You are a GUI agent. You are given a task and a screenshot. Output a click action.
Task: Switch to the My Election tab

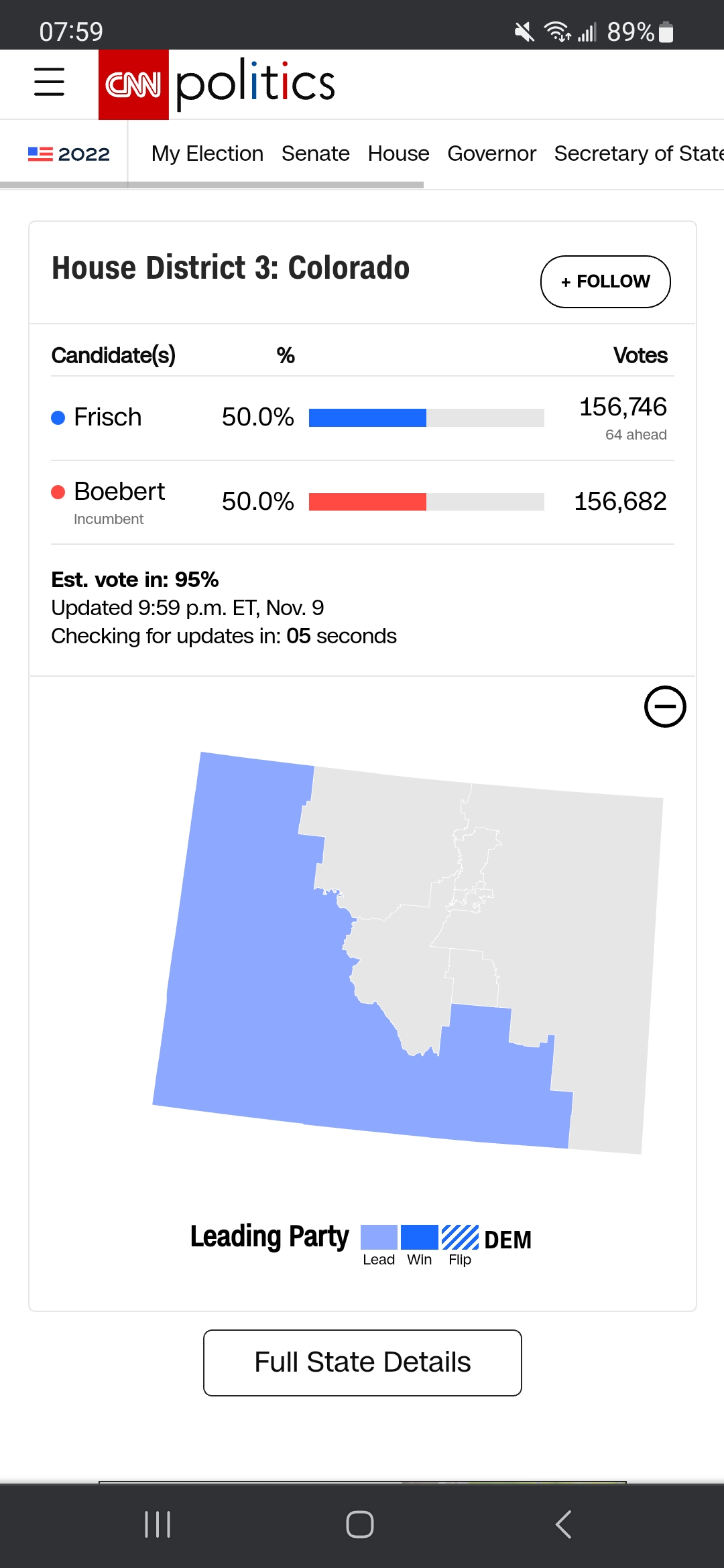(x=207, y=154)
